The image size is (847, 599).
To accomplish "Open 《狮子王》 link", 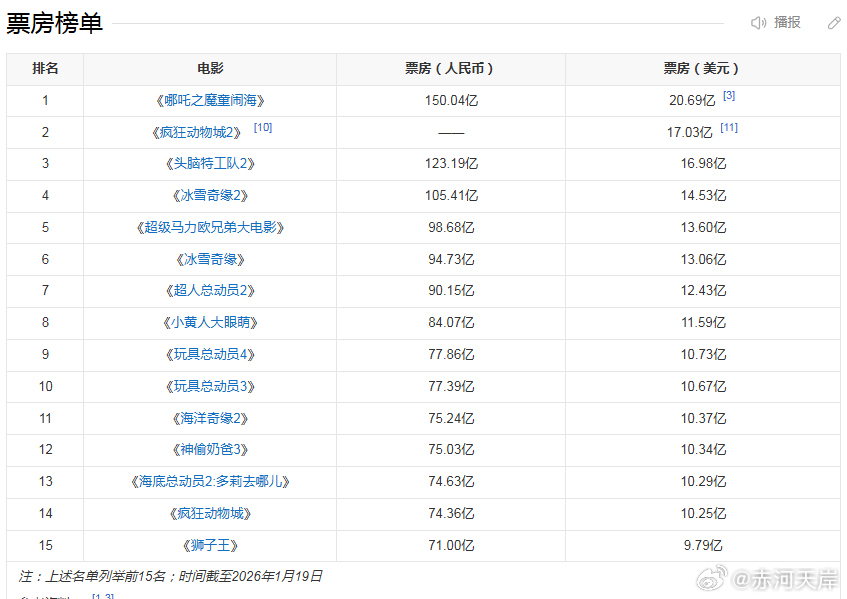I will pyautogui.click(x=210, y=545).
